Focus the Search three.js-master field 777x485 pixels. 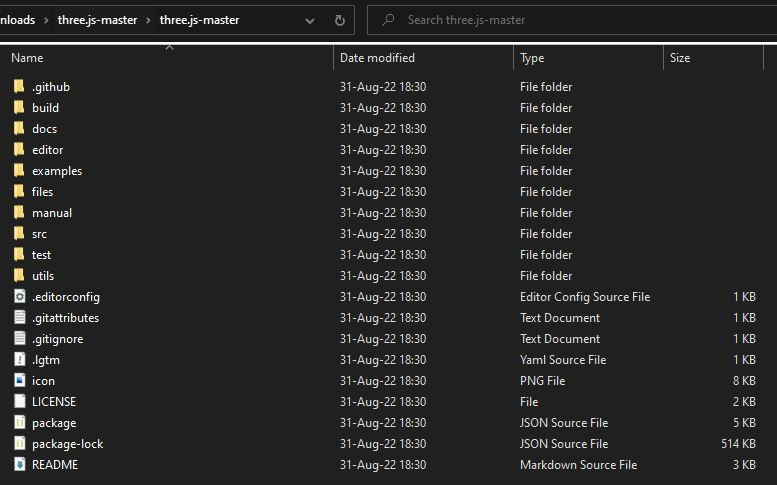coord(572,20)
